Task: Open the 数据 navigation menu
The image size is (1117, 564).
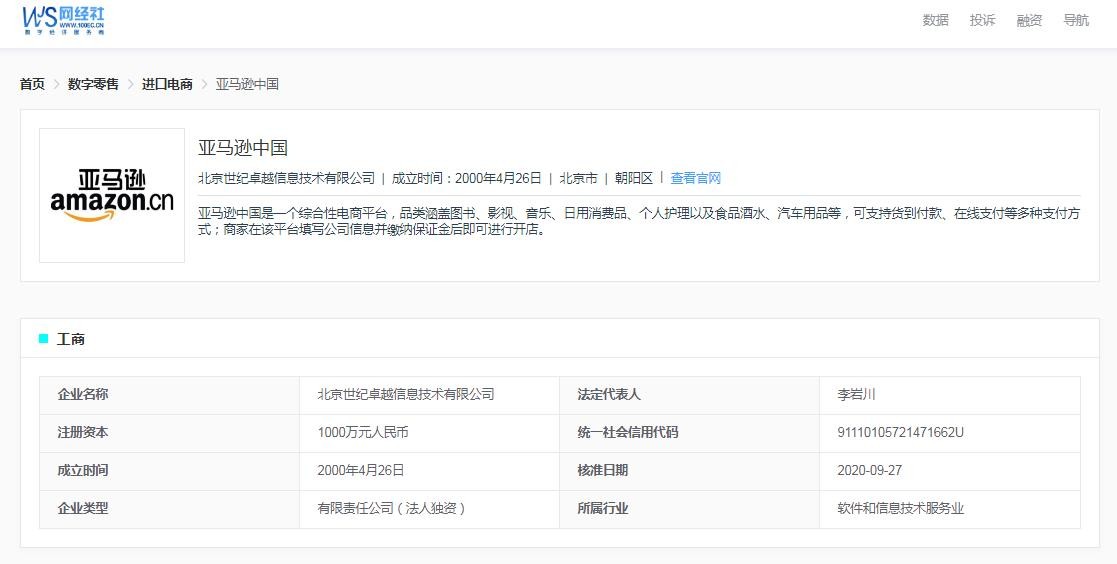Action: [x=935, y=20]
